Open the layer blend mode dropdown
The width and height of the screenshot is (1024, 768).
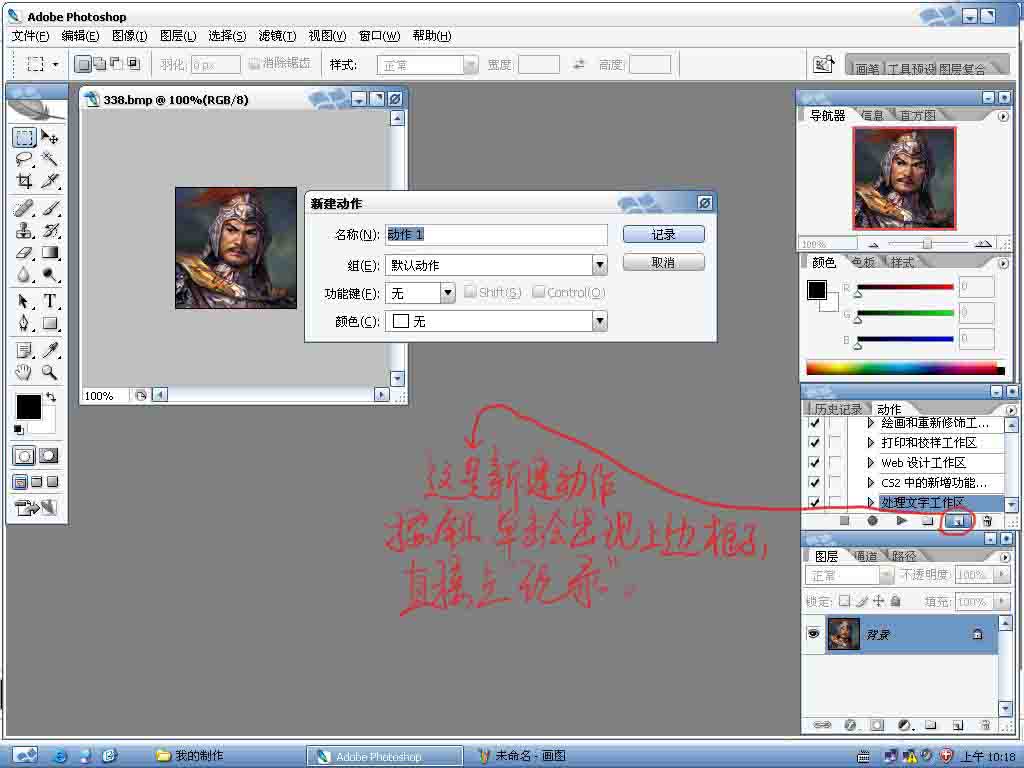(x=886, y=575)
